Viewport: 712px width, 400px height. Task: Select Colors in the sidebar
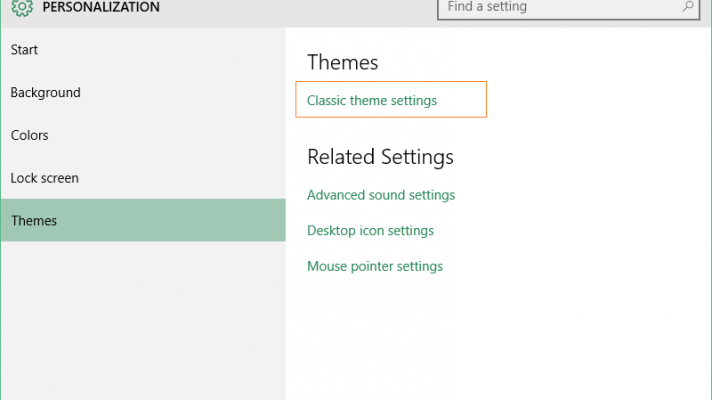coord(30,136)
